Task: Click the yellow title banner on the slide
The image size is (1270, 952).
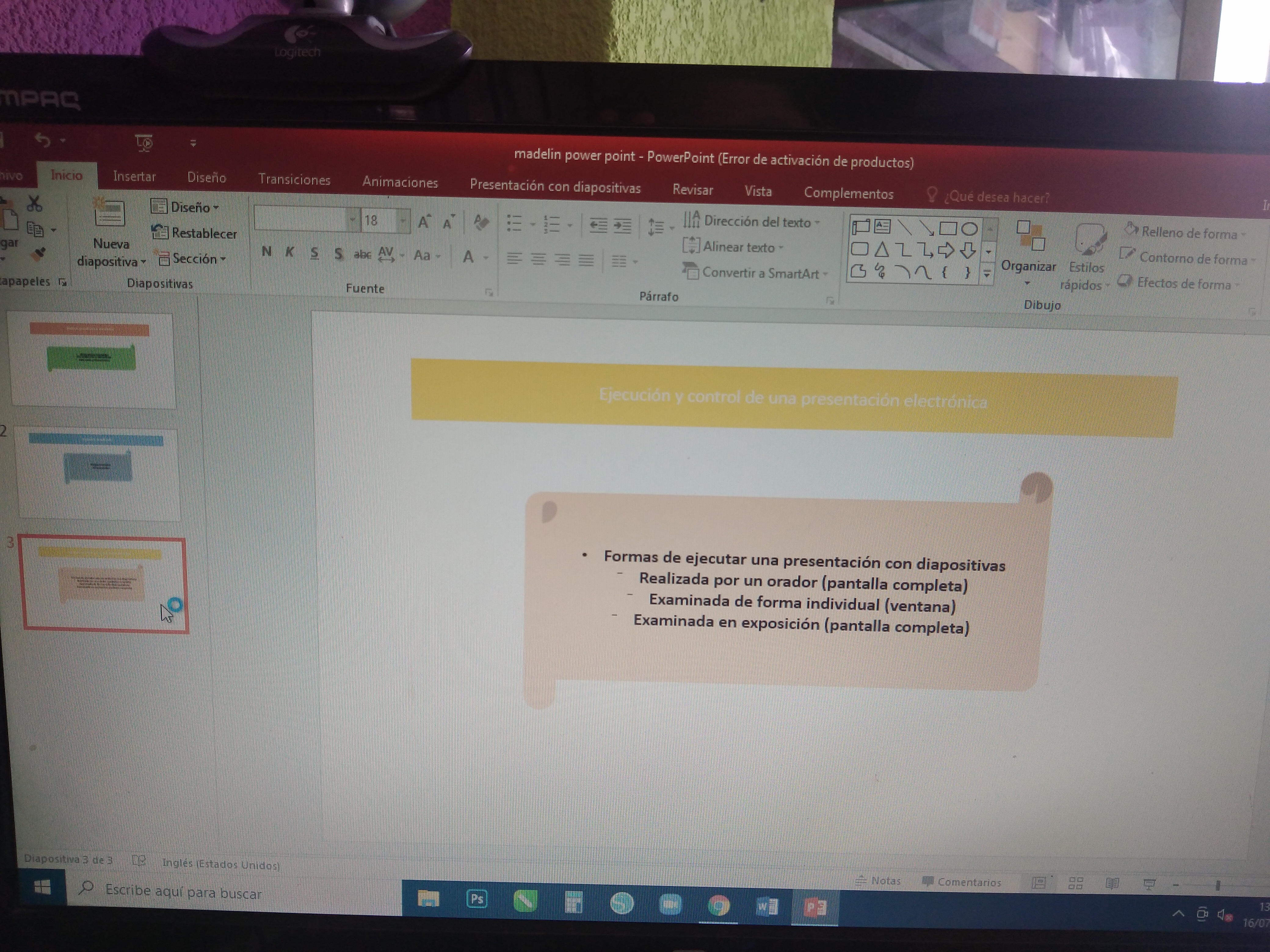Action: click(x=794, y=398)
